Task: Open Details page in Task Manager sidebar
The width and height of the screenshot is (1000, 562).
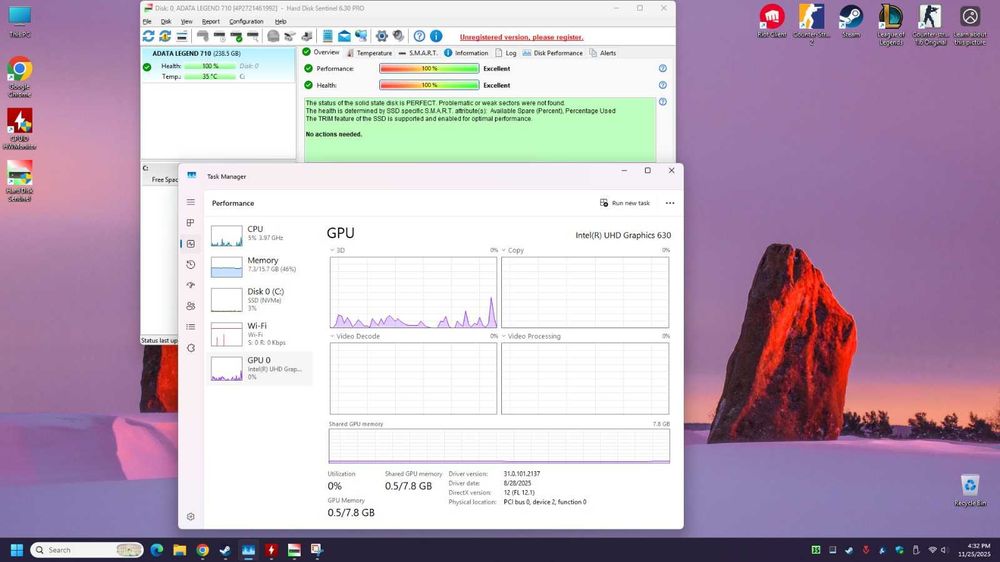Action: pyautogui.click(x=191, y=327)
